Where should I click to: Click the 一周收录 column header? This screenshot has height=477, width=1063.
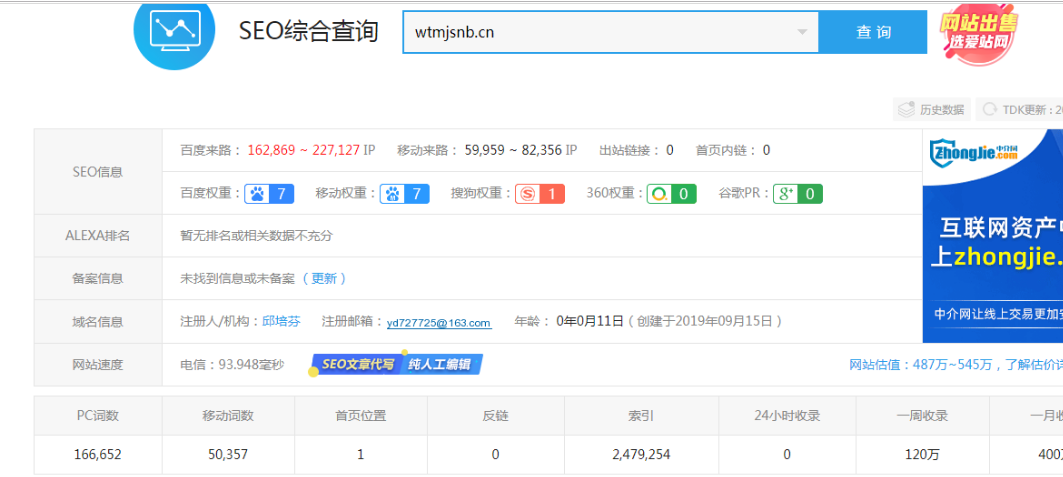[x=922, y=415]
